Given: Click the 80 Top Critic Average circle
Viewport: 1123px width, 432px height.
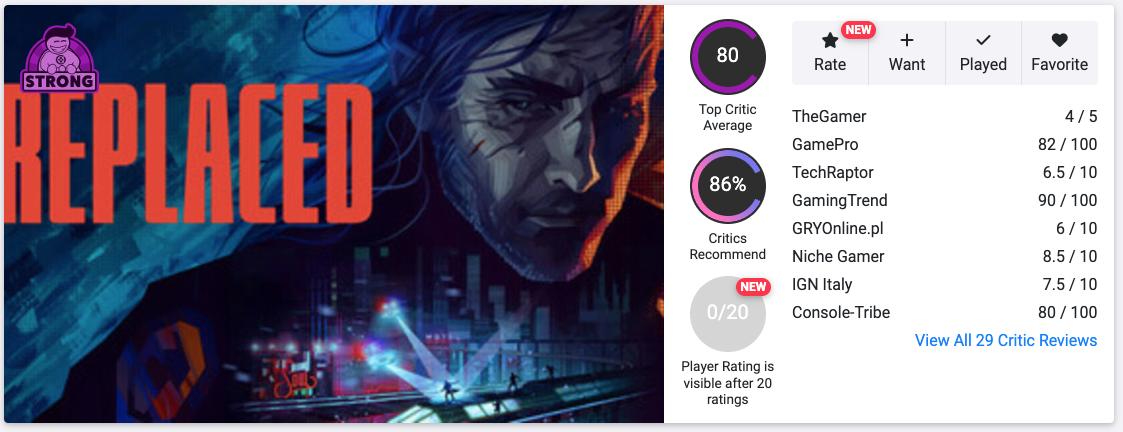Looking at the screenshot, I should [x=728, y=57].
